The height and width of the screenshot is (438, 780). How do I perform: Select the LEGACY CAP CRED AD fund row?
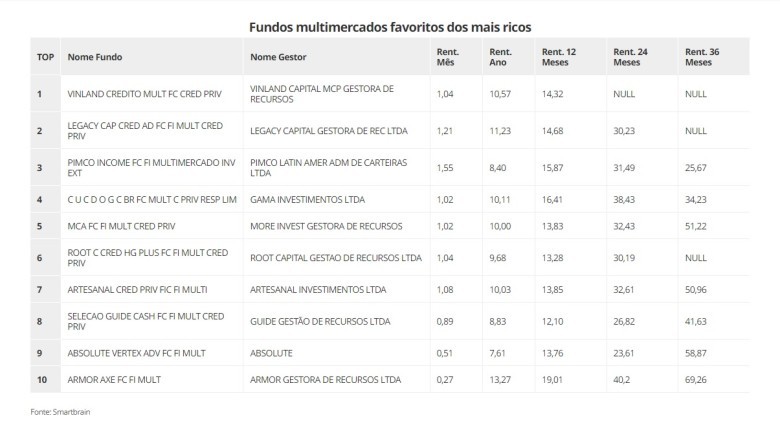pyautogui.click(x=390, y=130)
